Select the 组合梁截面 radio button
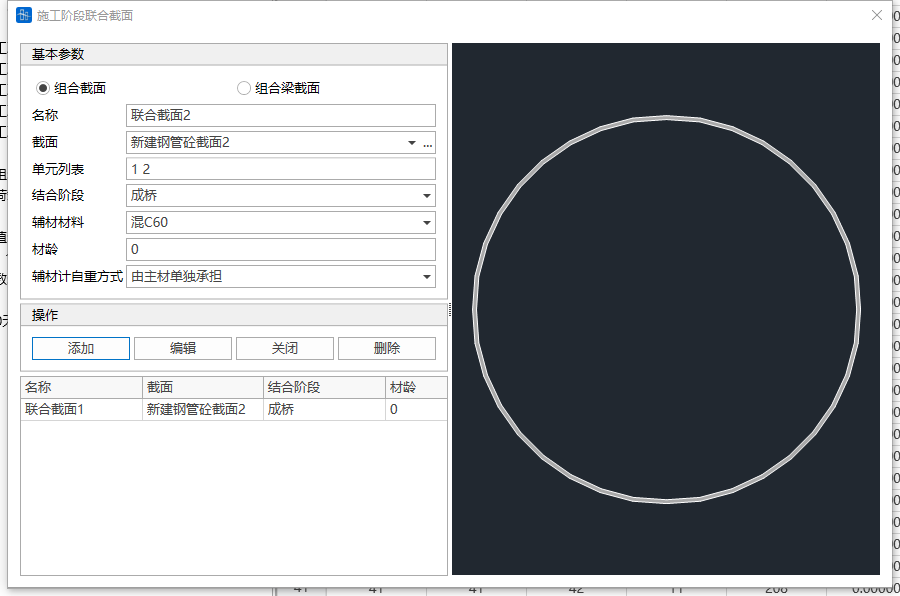 tap(244, 88)
